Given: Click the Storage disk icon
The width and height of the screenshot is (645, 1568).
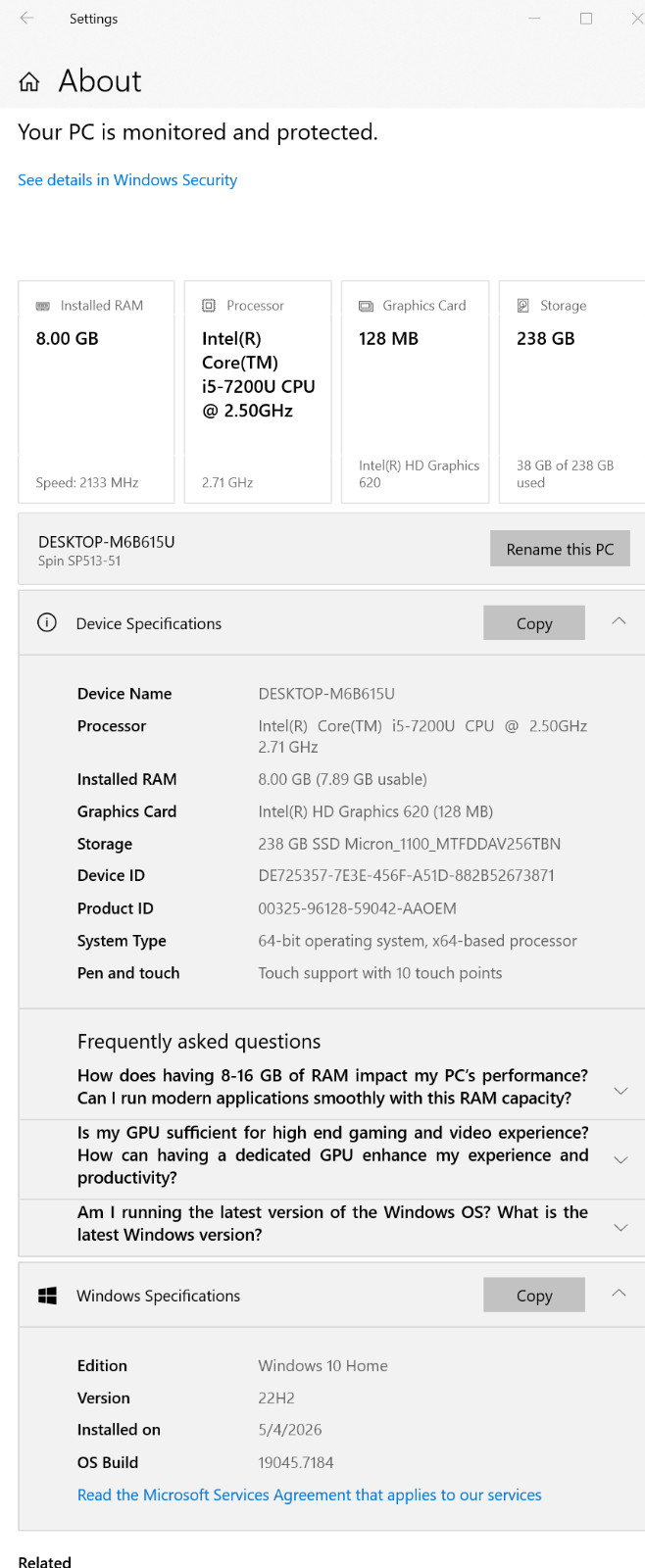Looking at the screenshot, I should [523, 306].
